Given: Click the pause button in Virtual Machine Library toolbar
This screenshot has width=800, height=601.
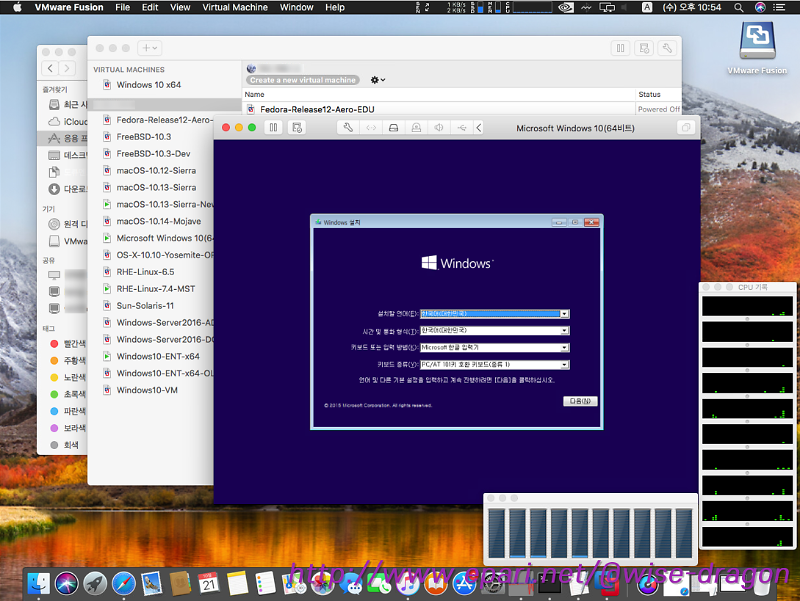Looking at the screenshot, I should (620, 48).
